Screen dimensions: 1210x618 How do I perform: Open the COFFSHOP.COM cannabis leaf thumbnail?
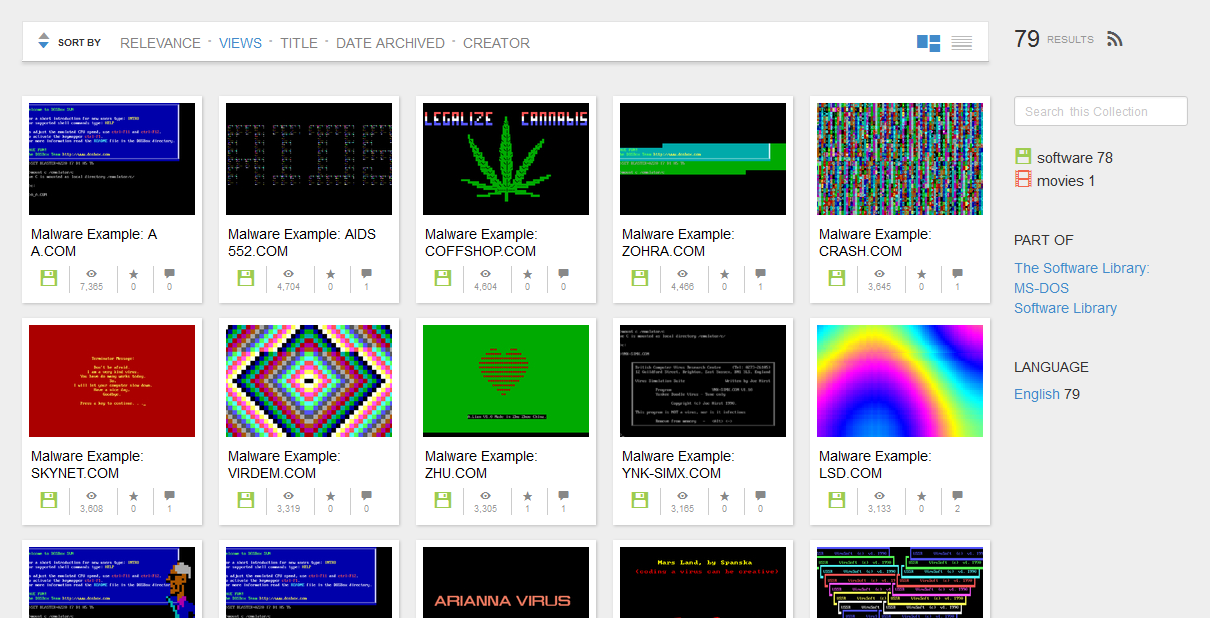tap(505, 159)
